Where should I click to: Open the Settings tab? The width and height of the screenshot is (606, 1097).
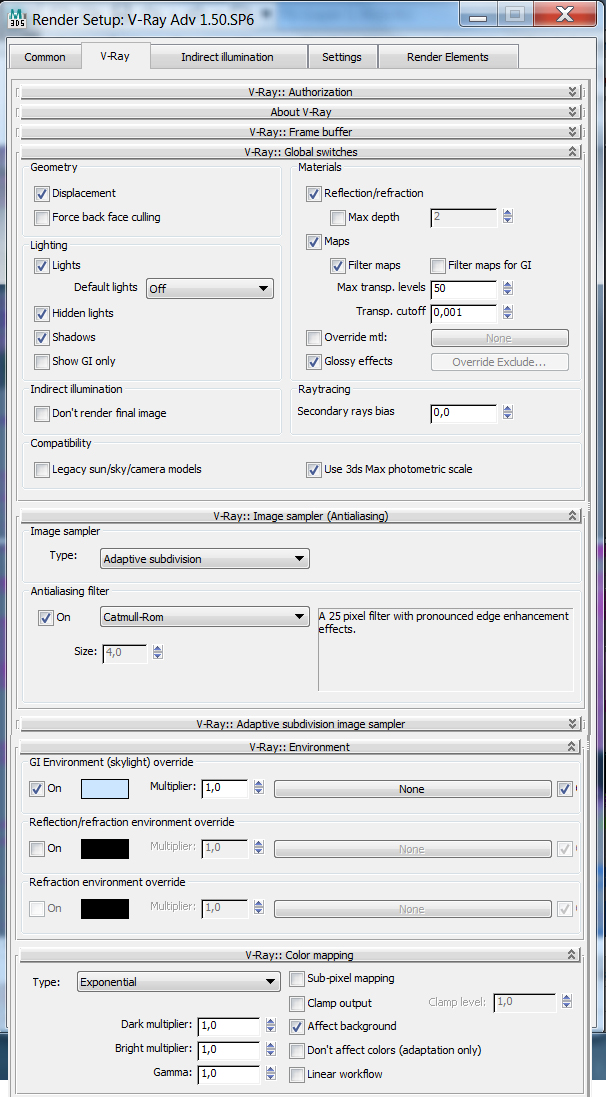point(342,57)
